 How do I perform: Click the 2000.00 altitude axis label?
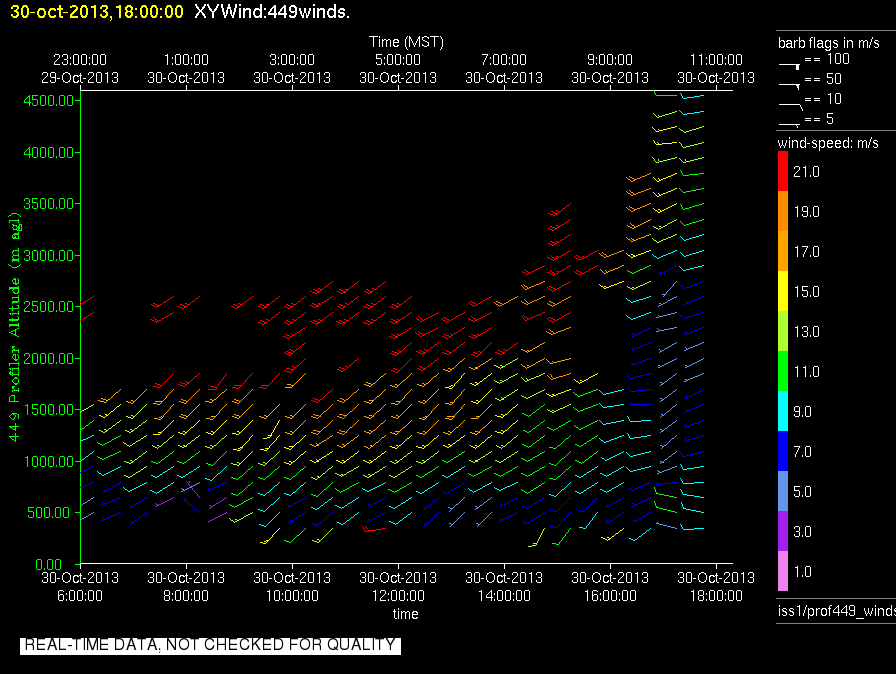[x=49, y=359]
